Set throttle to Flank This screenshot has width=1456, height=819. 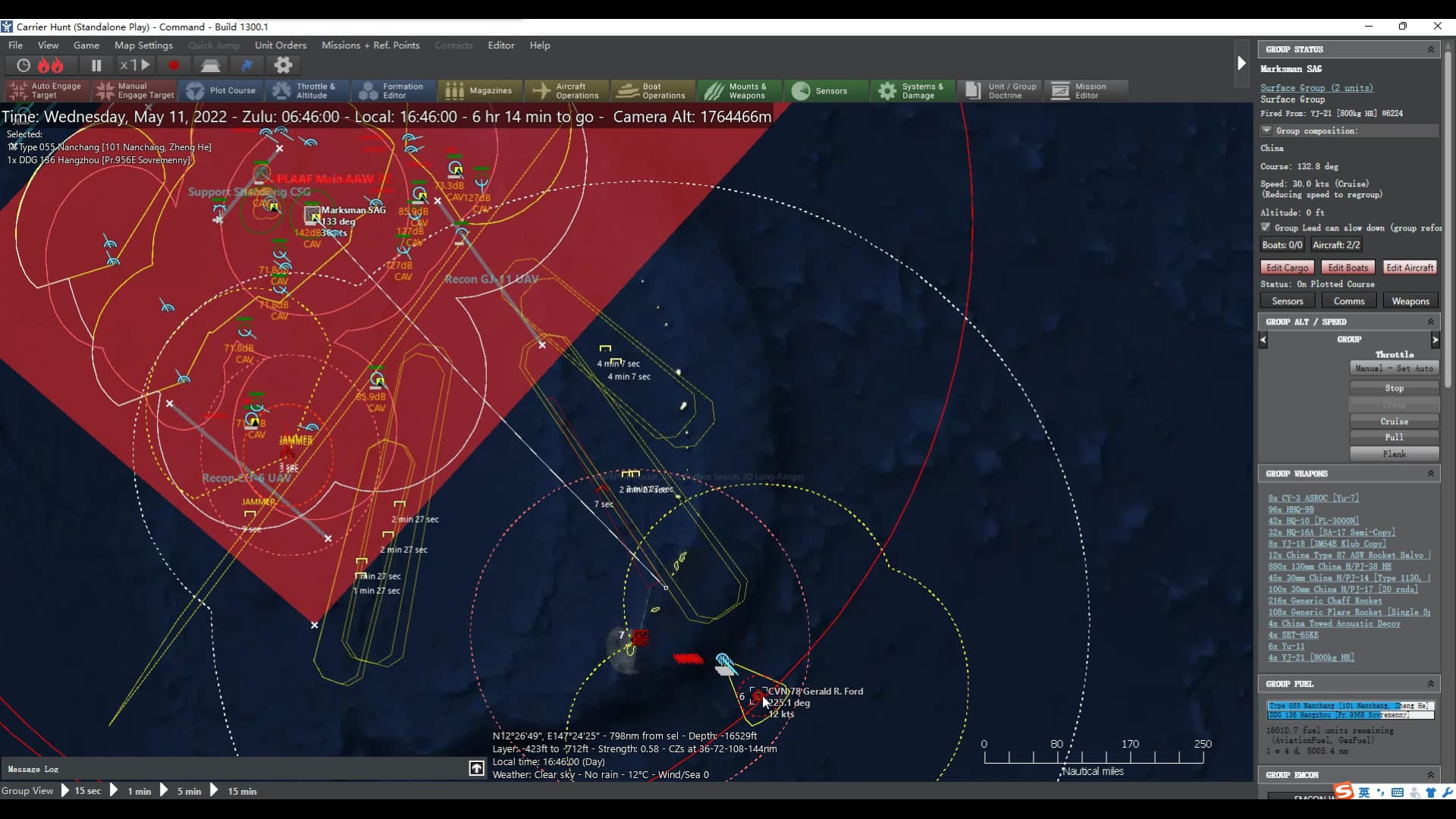(x=1394, y=454)
